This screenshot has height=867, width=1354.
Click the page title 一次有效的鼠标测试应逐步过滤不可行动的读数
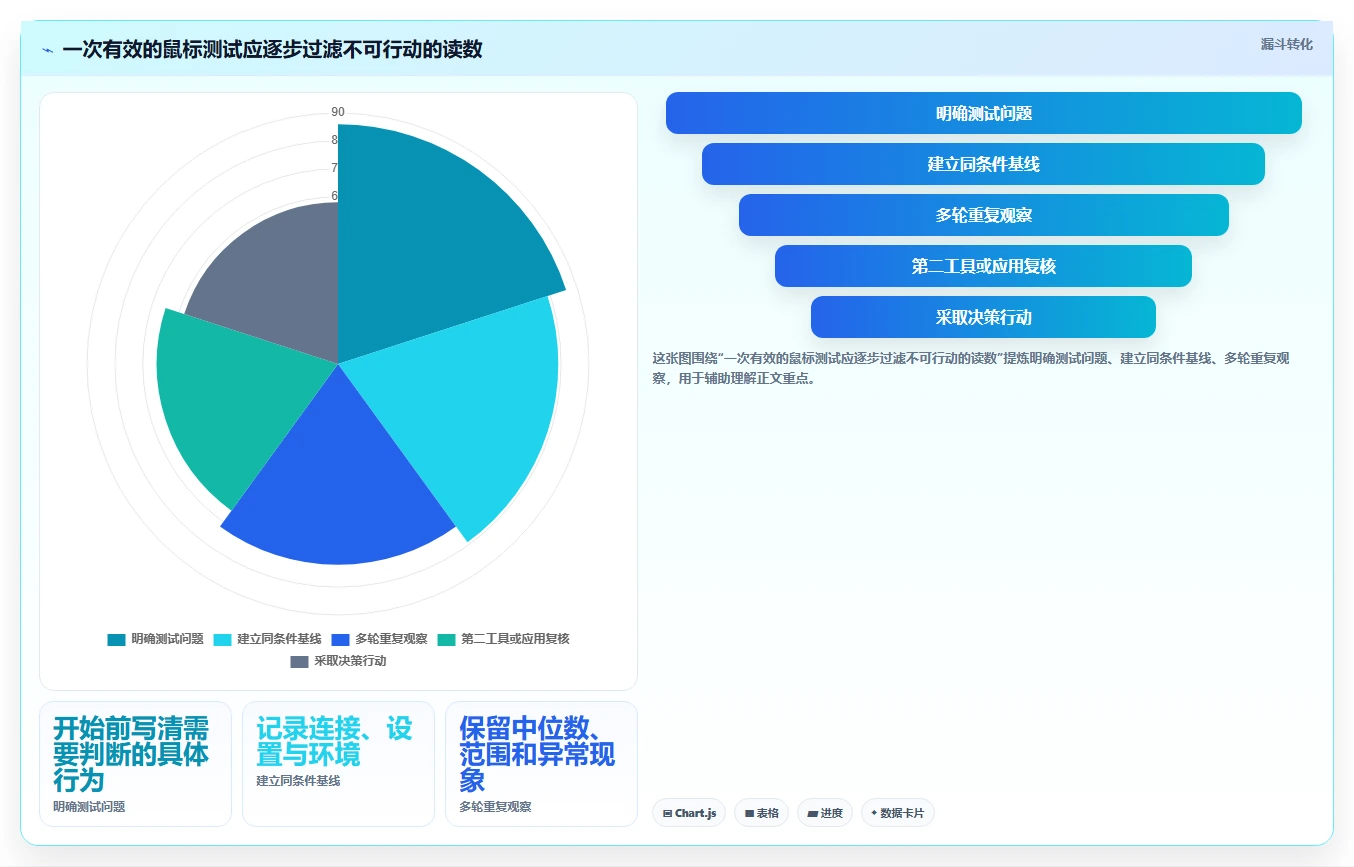(272, 50)
